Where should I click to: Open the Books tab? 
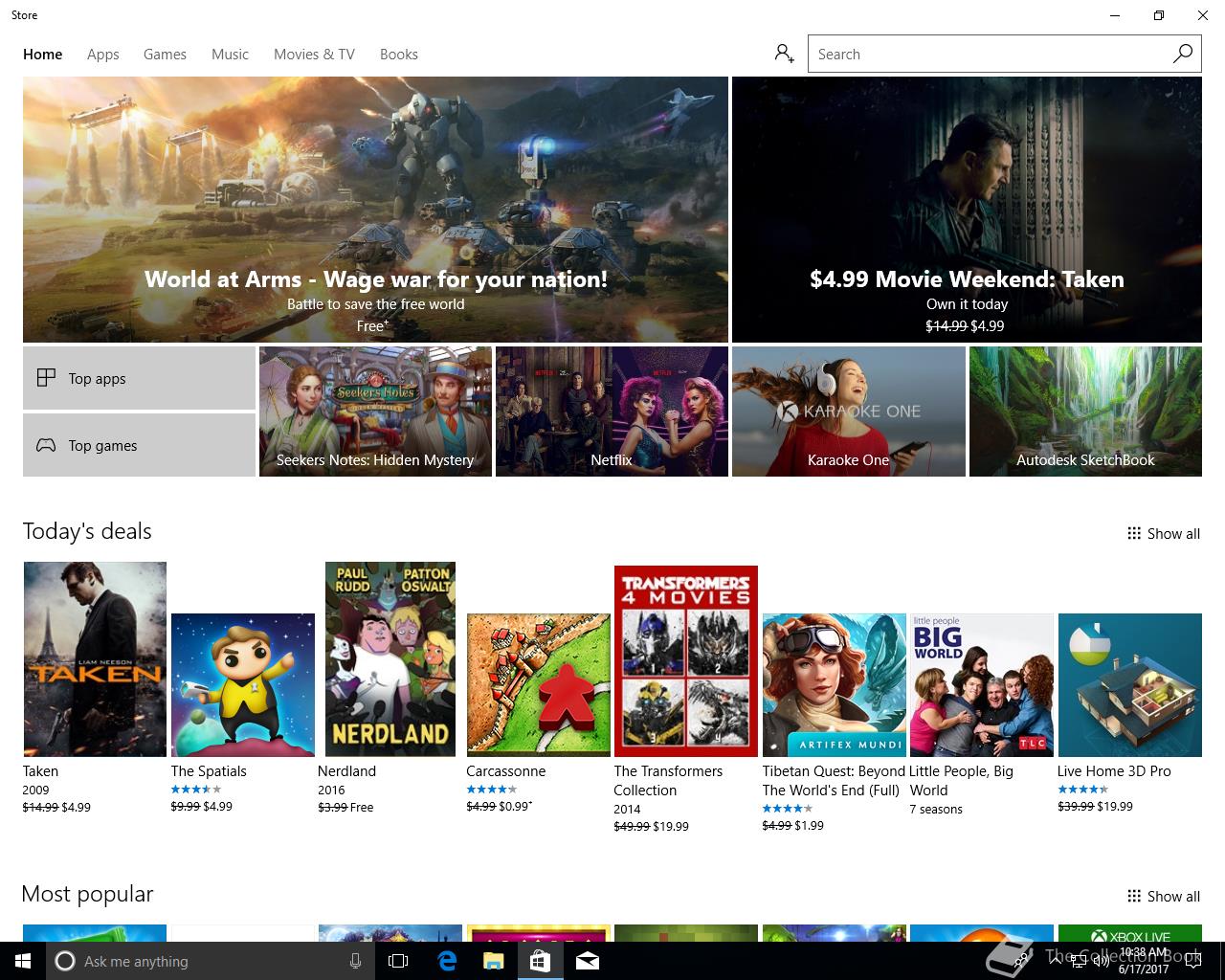click(x=399, y=54)
